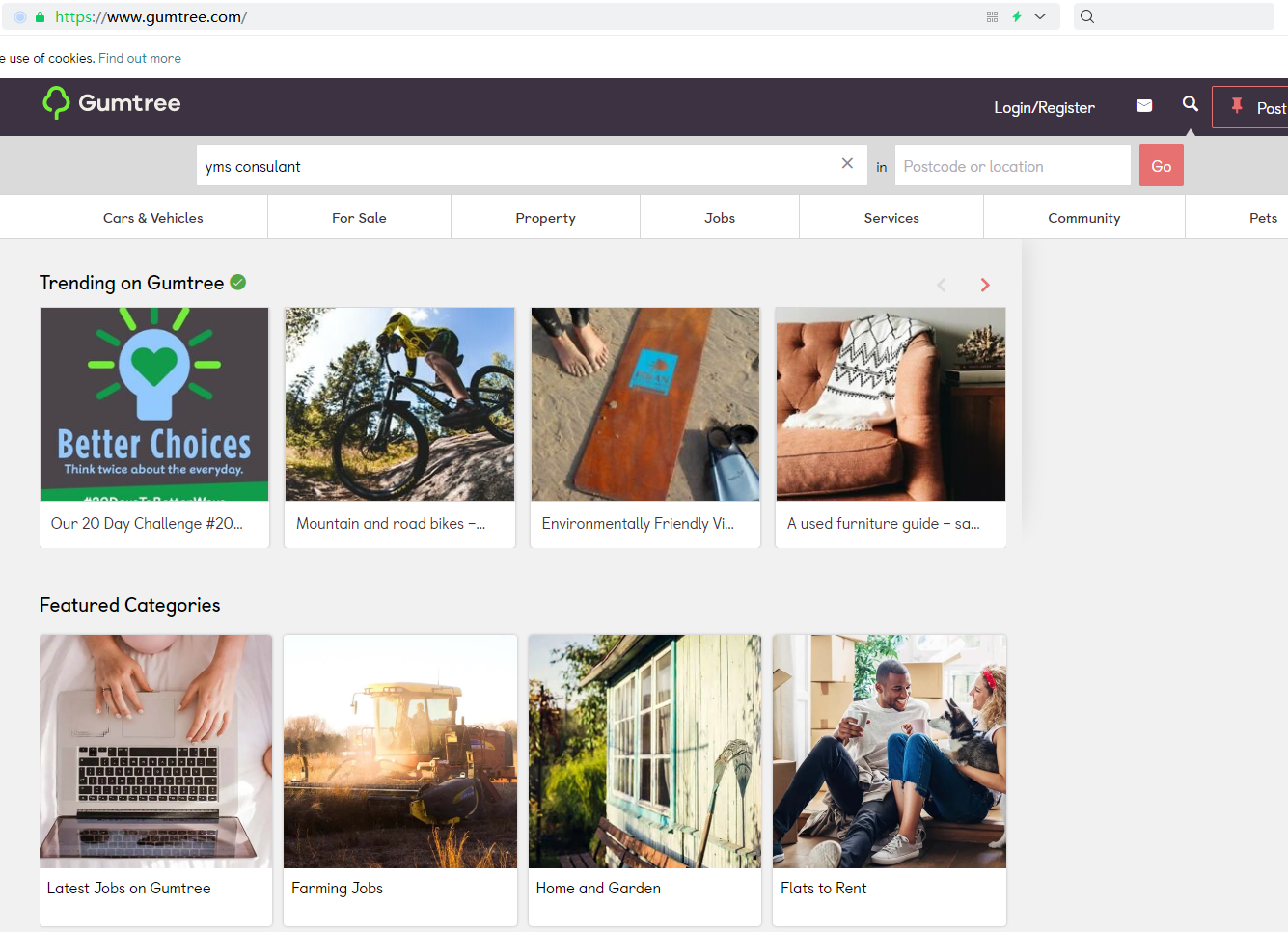Click the lightning bolt icon in address bar
Viewport: 1288px width, 932px height.
point(1017,17)
